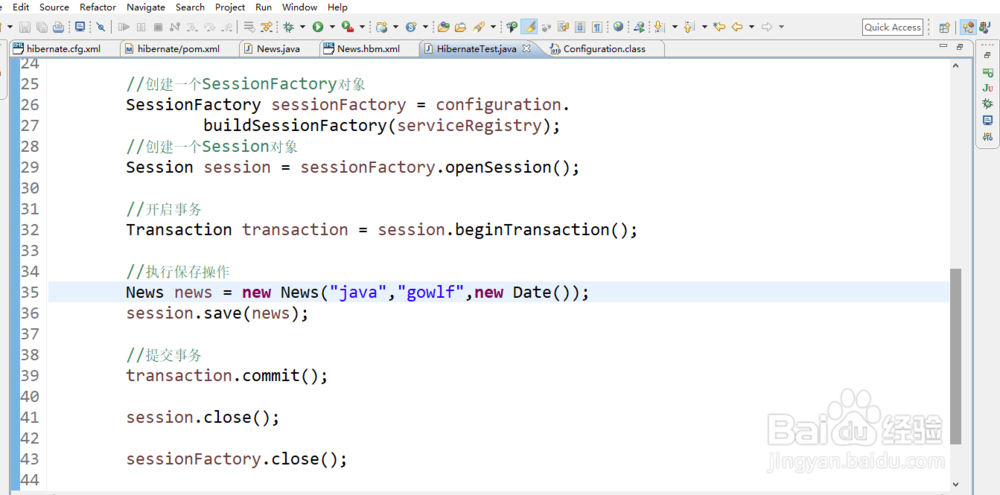Viewport: 1000px width, 495px height.
Task: Click the Open Web Browser globe icon
Action: point(618,27)
